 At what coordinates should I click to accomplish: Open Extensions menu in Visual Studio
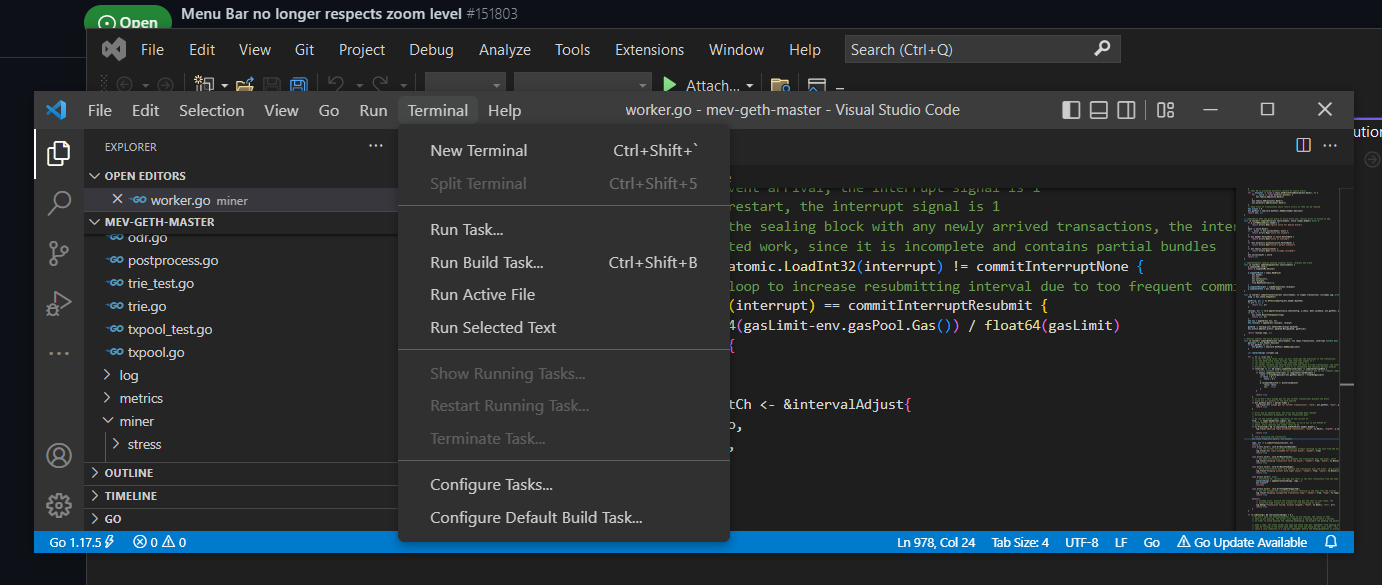(x=649, y=49)
